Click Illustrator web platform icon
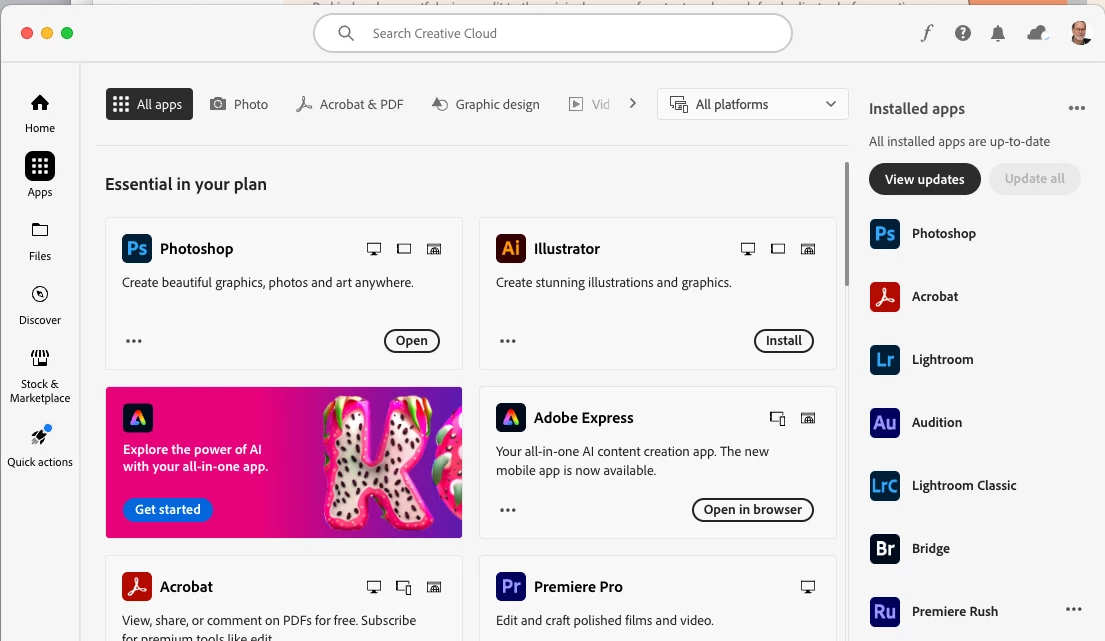This screenshot has width=1105, height=641. point(808,249)
